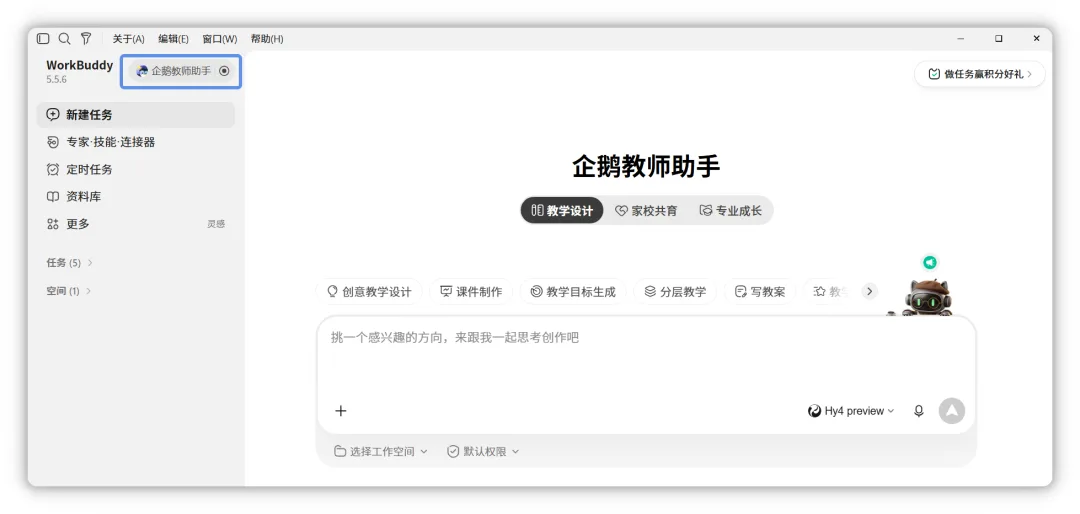Click the filter funnel icon
The image size is (1080, 514).
[85, 39]
